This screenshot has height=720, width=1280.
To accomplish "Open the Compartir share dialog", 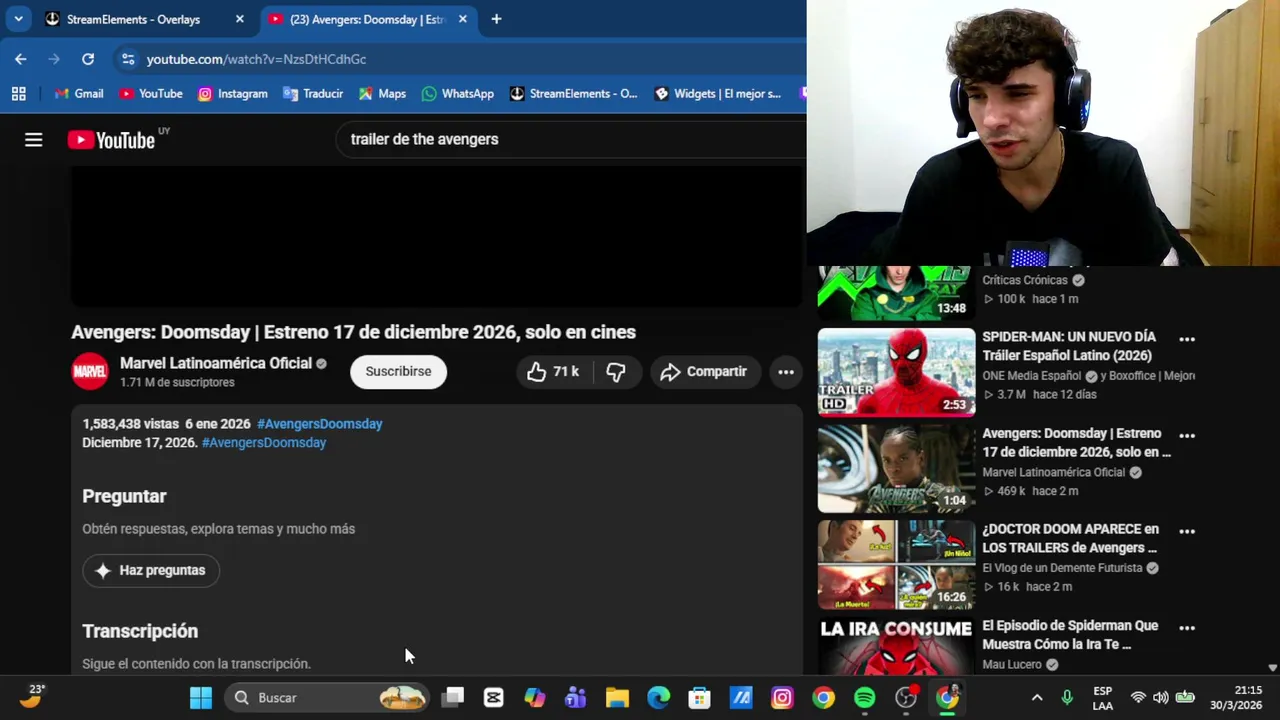I will tap(705, 372).
